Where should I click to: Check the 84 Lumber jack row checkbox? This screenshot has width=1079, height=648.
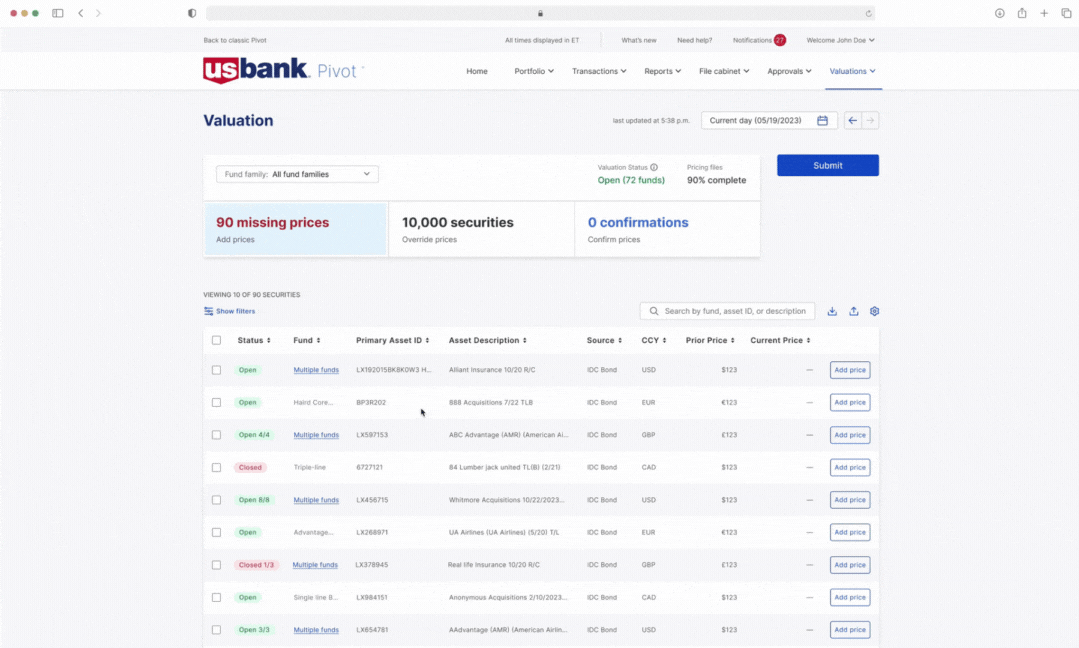216,467
